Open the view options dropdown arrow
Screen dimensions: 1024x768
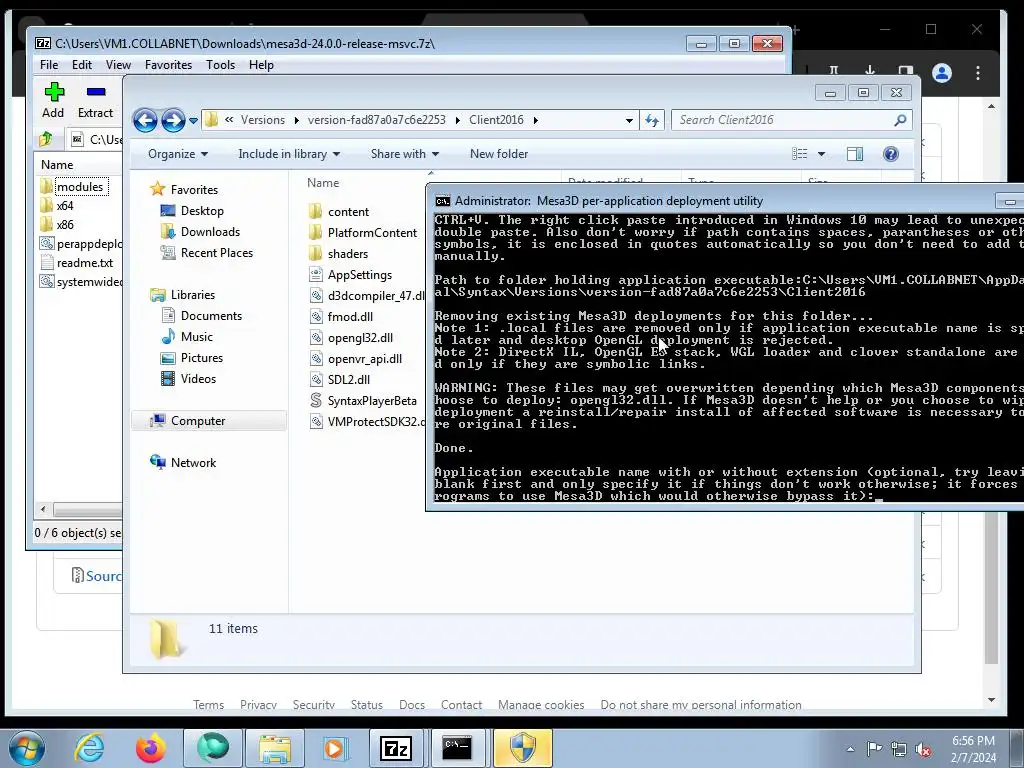pos(822,154)
